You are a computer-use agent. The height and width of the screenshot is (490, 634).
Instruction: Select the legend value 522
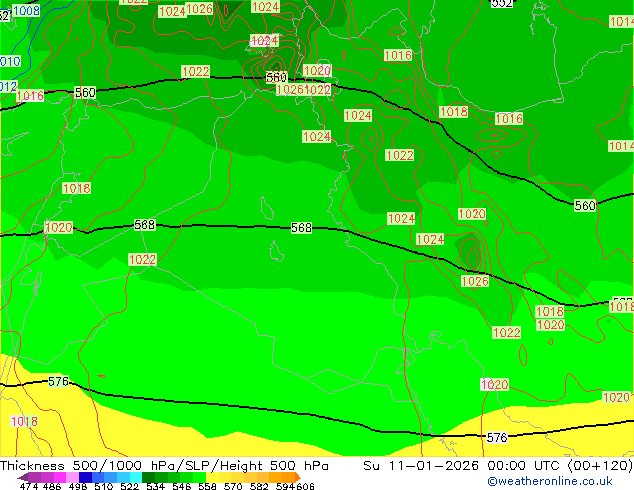coord(129,486)
